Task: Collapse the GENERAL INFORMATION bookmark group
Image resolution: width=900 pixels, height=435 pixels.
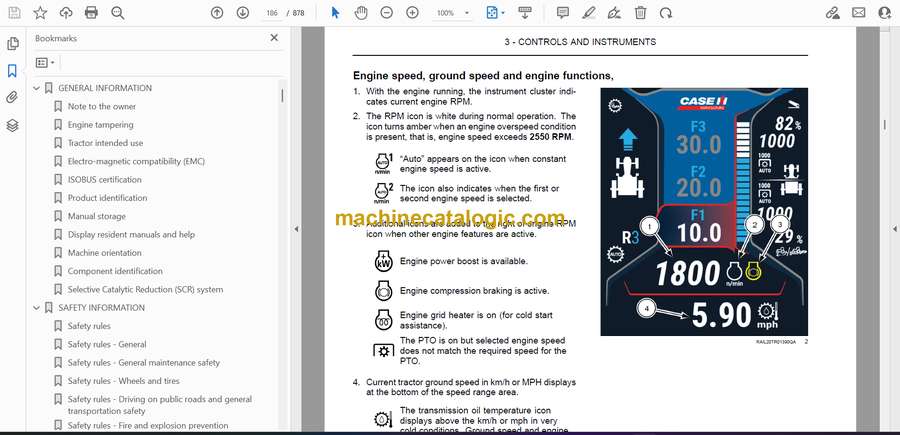Action: (x=37, y=88)
